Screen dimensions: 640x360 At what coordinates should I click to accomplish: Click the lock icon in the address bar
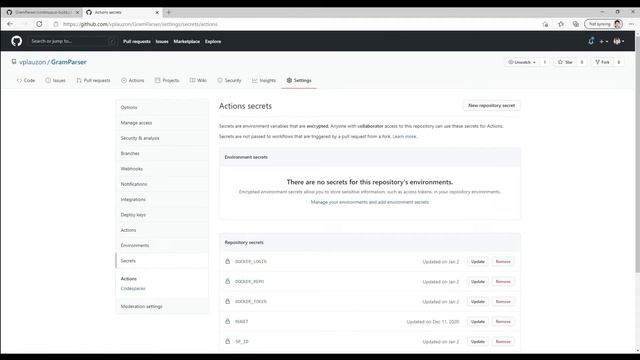point(56,24)
